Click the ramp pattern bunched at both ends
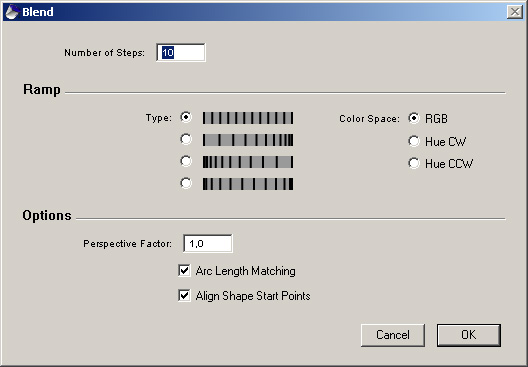Viewport: 528px width, 367px height. pyautogui.click(x=248, y=184)
